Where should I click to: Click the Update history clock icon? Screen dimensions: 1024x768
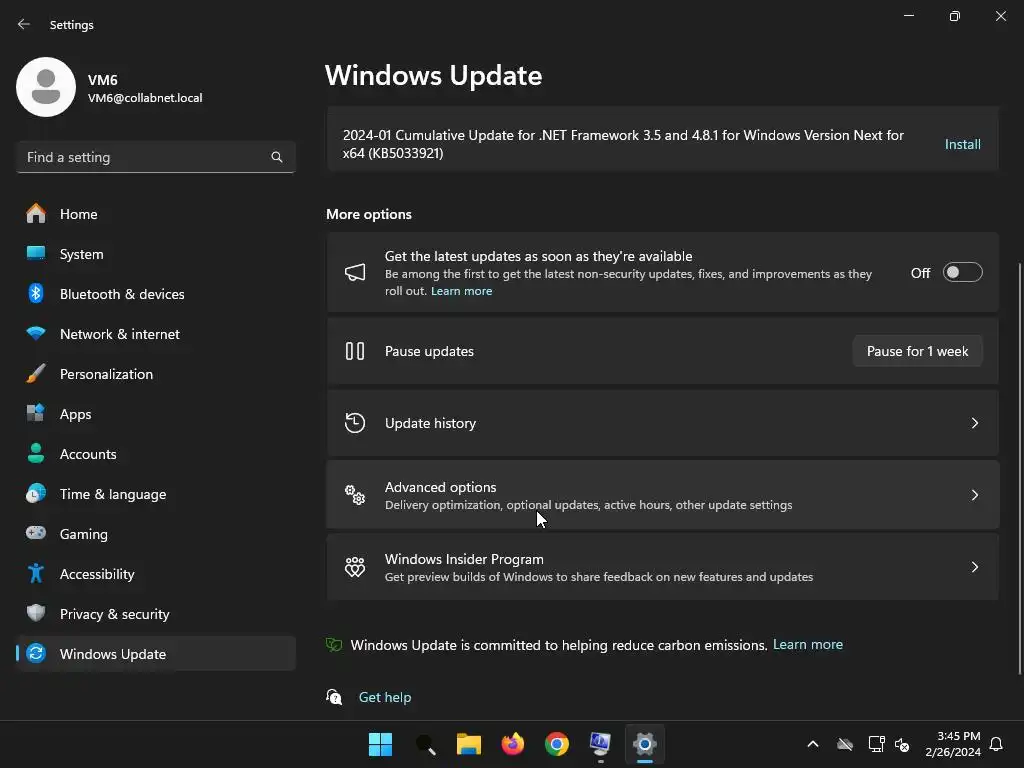[355, 423]
